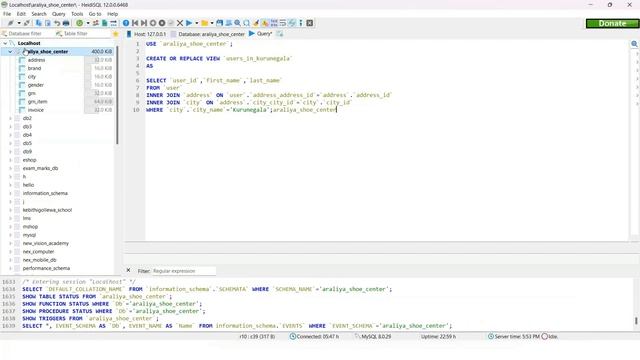Open the session manager connect icon
This screenshot has height=360, width=640.
(x=11, y=23)
